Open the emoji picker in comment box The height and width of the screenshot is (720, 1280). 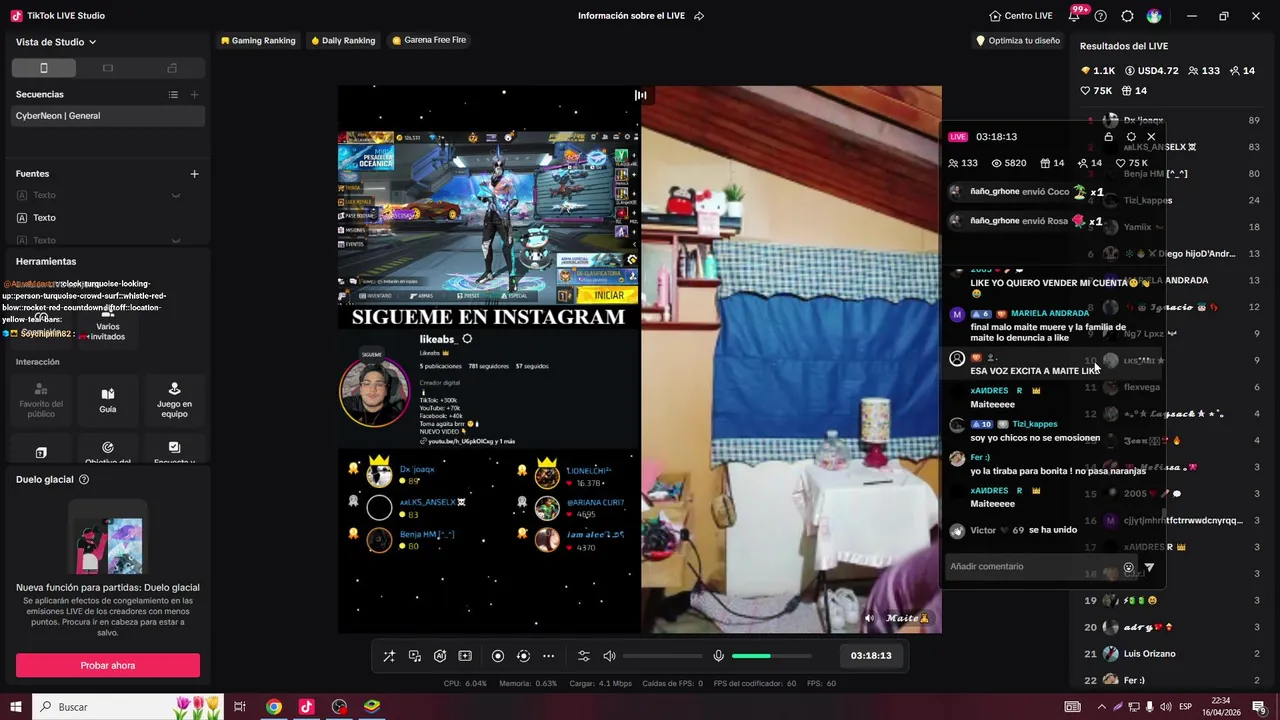1129,567
